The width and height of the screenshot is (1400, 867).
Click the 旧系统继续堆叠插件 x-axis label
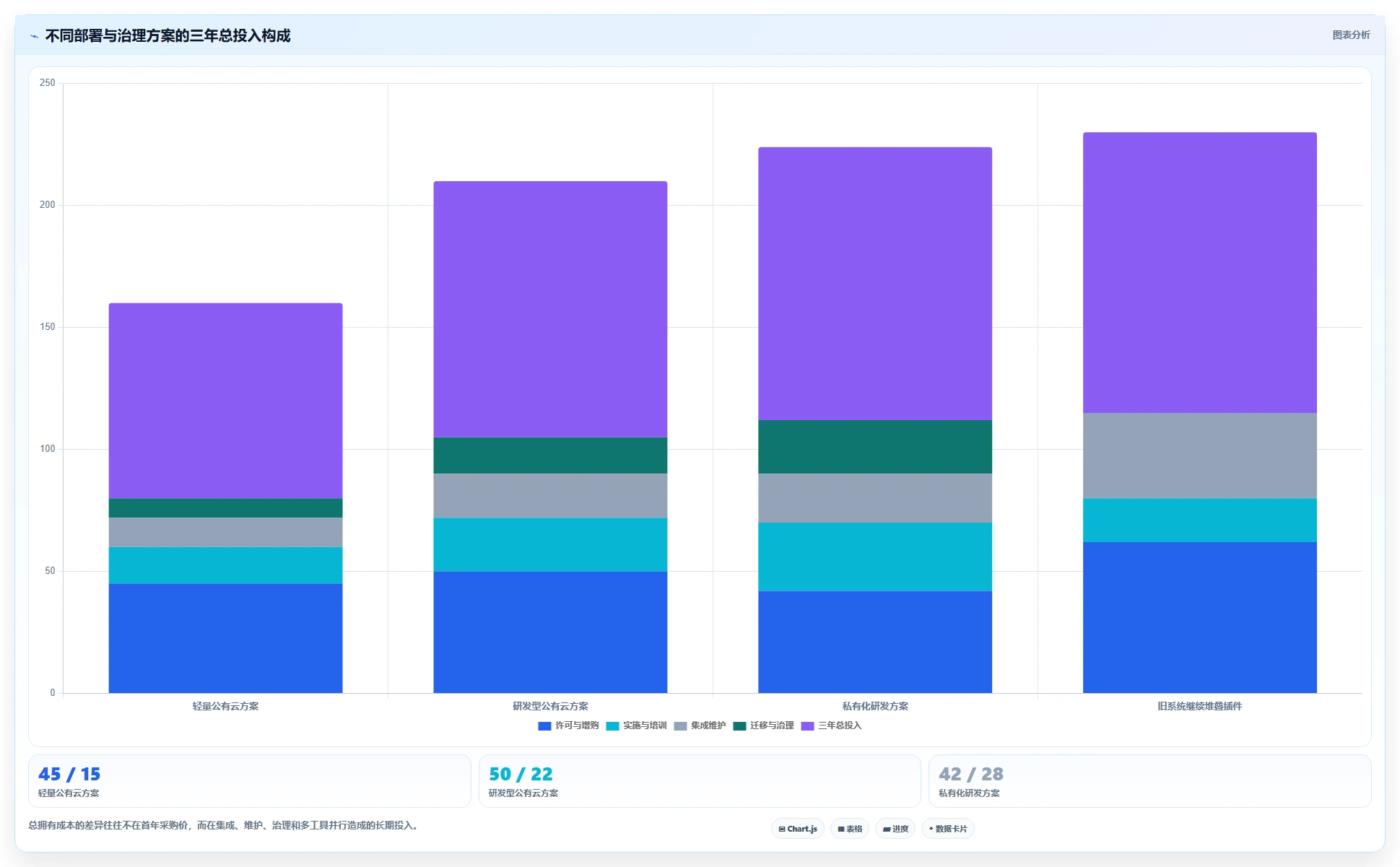point(1200,706)
